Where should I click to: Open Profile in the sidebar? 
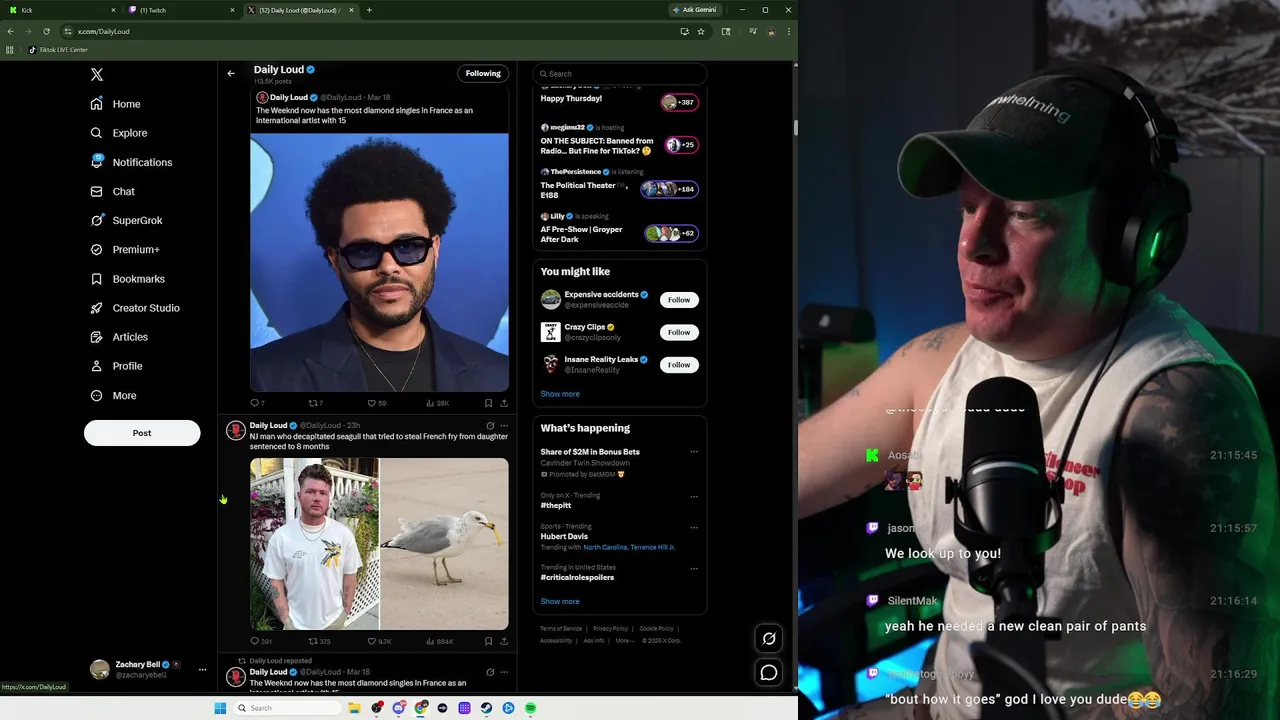pos(116,366)
